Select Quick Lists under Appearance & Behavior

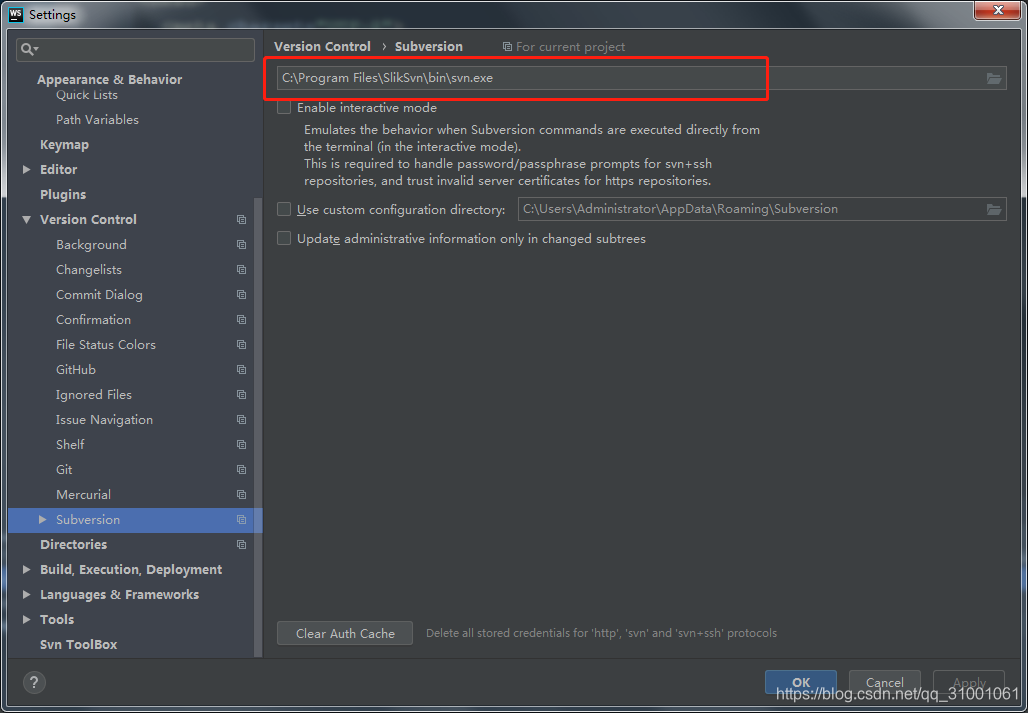click(x=87, y=95)
